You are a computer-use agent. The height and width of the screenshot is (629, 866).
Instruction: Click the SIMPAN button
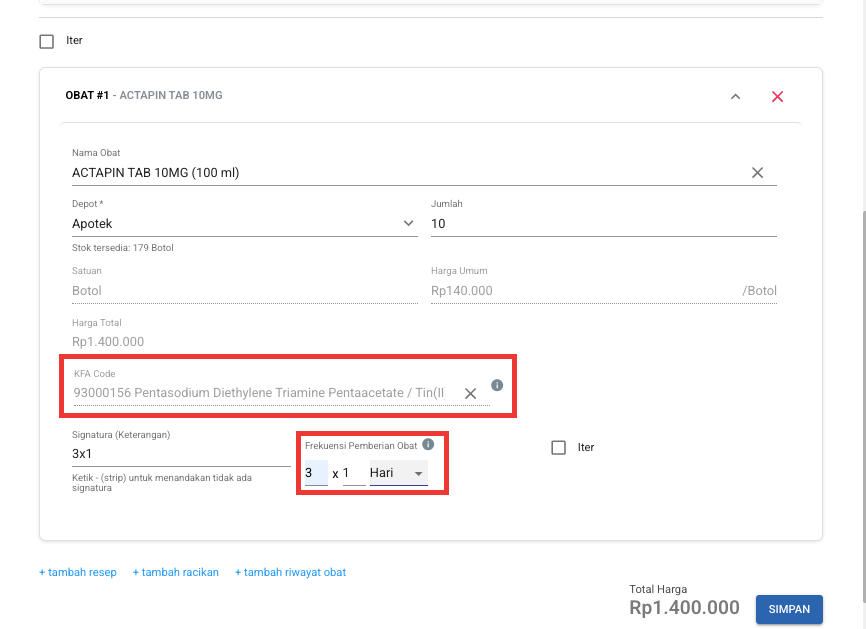click(789, 609)
